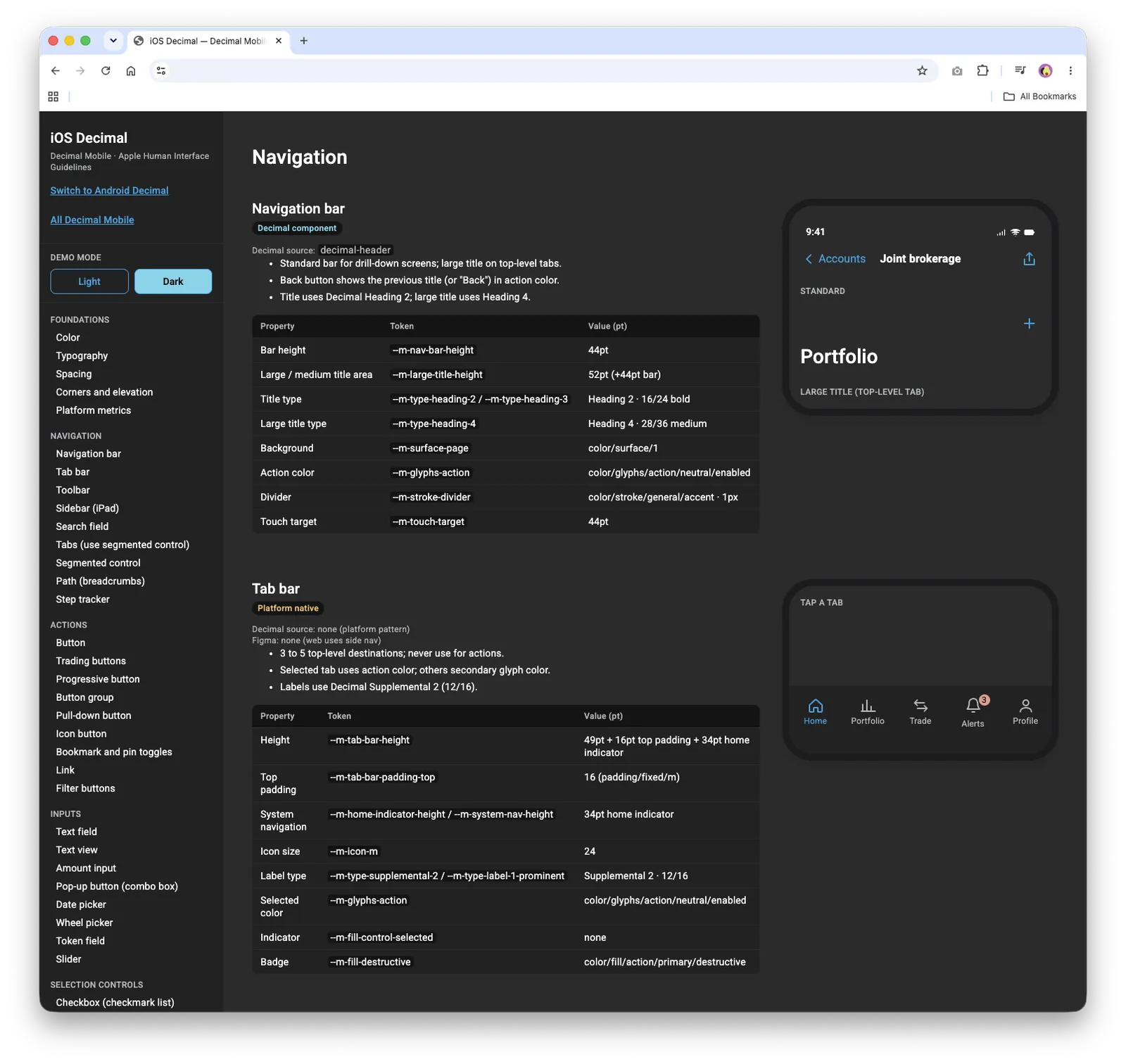1126x1064 pixels.
Task: Open Tabs (use segmented control) entry
Action: [x=122, y=545]
